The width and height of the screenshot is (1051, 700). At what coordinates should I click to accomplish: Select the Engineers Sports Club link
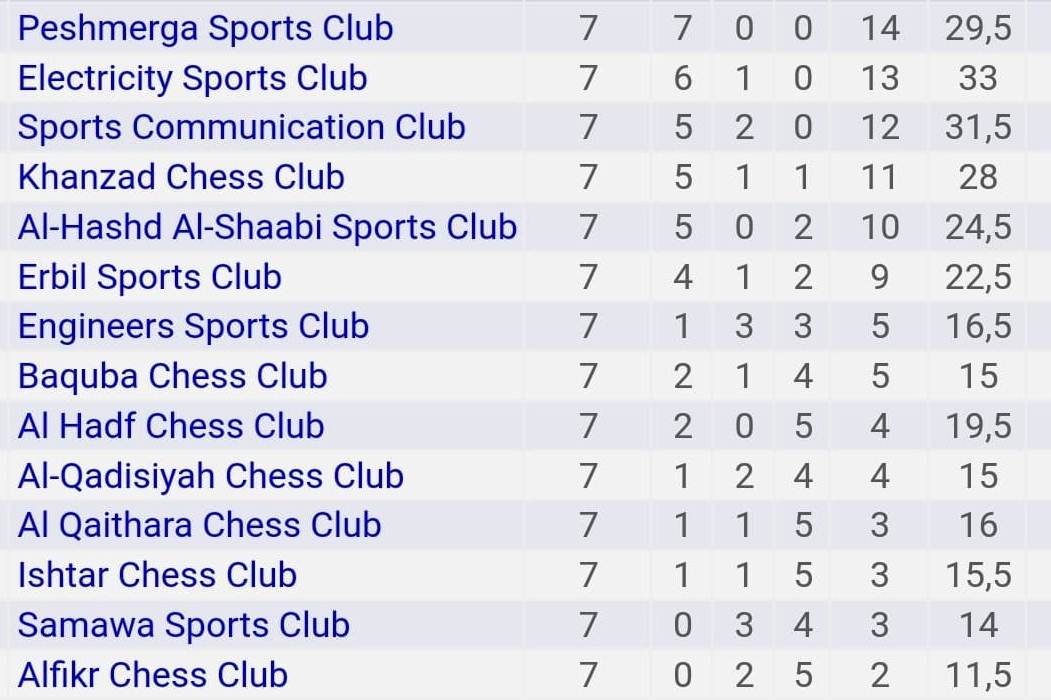[x=193, y=327]
